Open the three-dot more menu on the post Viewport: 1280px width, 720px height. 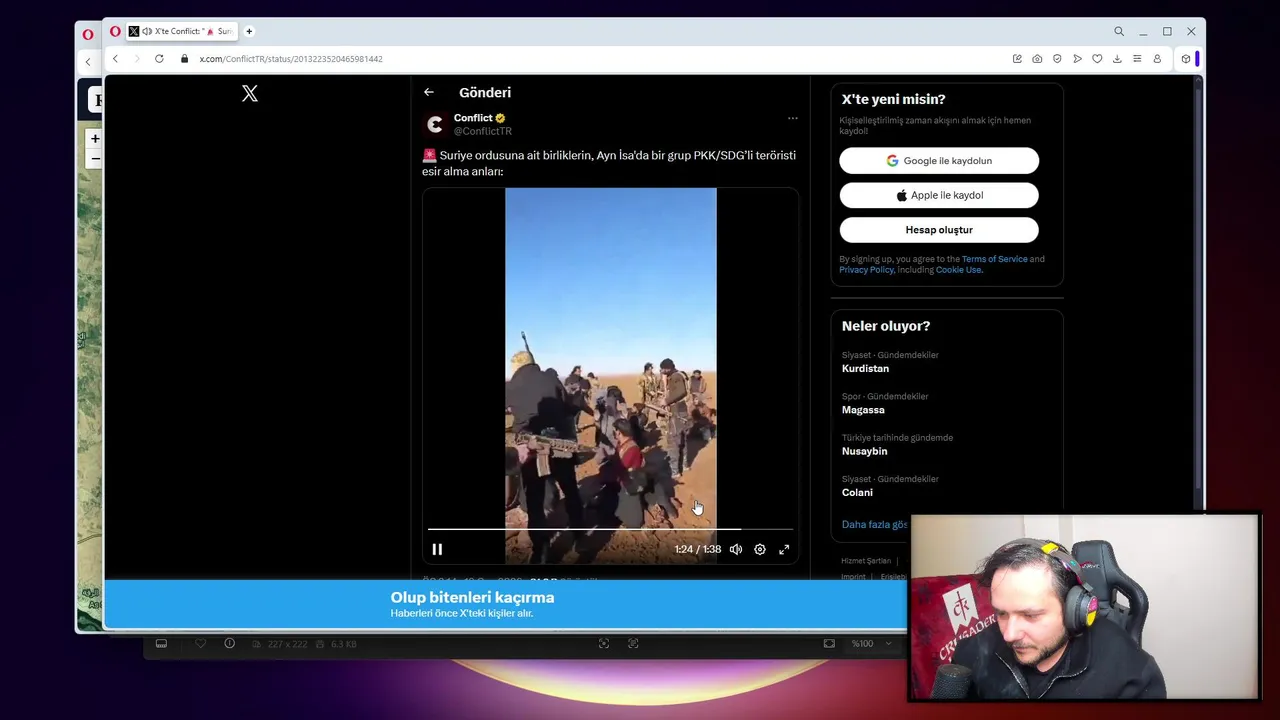(x=793, y=118)
